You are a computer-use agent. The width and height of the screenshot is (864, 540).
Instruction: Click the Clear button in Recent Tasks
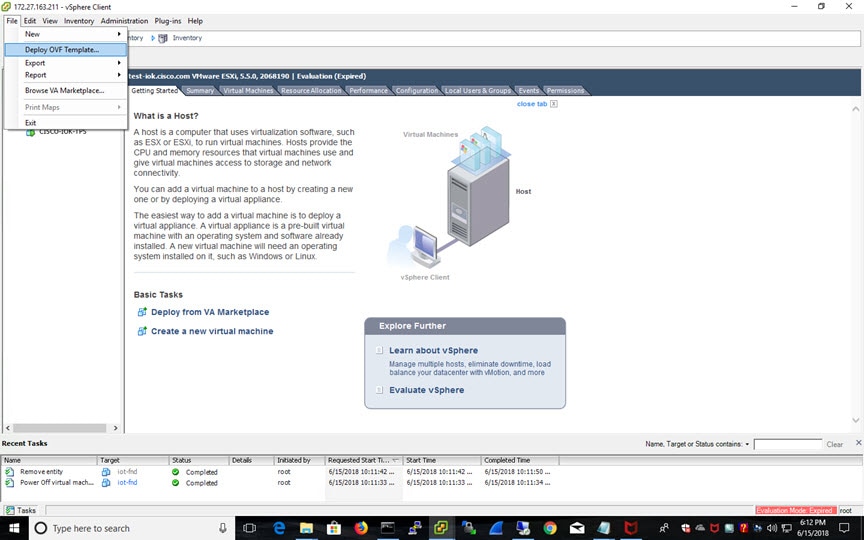834,444
